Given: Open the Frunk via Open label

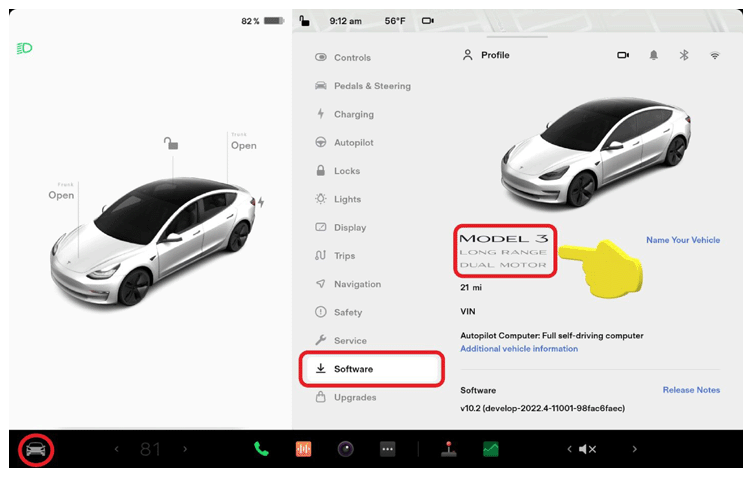Looking at the screenshot, I should click(61, 195).
